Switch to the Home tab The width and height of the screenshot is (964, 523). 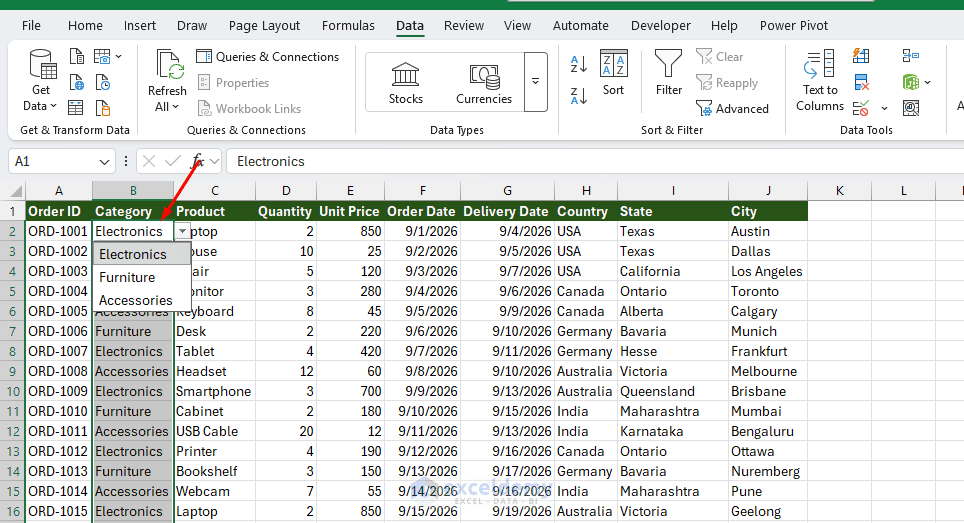[x=85, y=26]
